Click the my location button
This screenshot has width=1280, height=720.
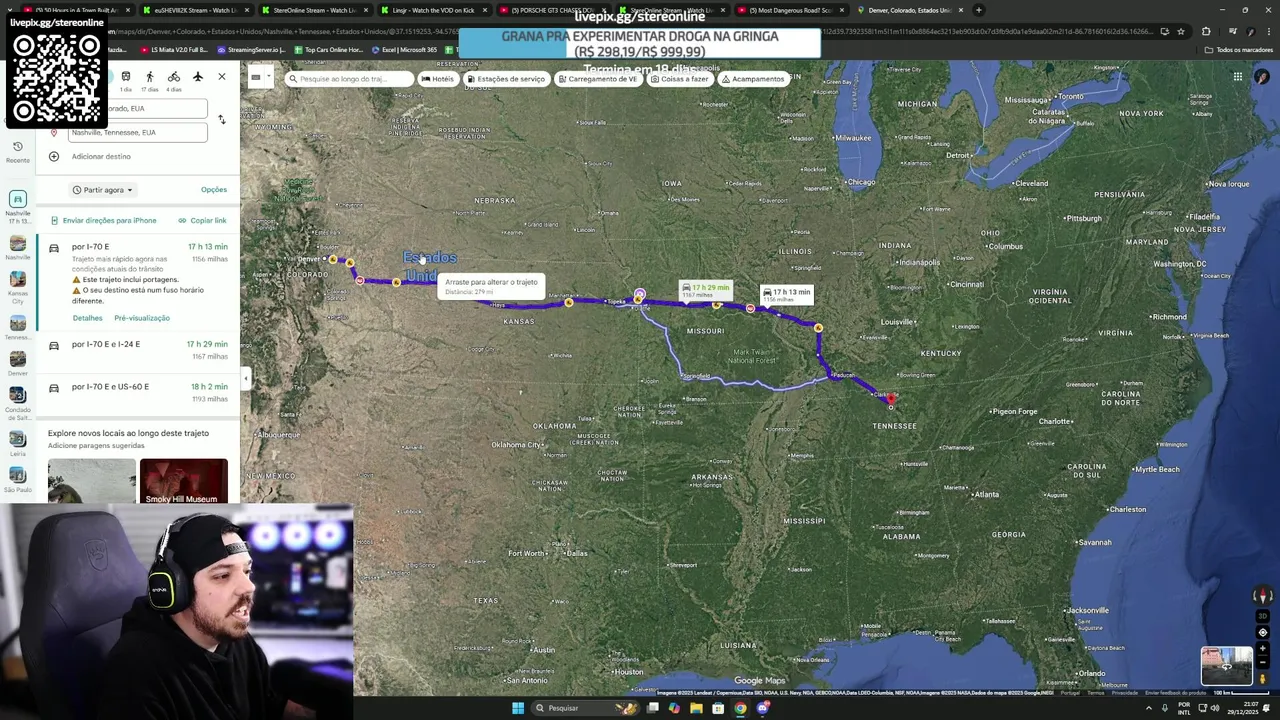1262,632
